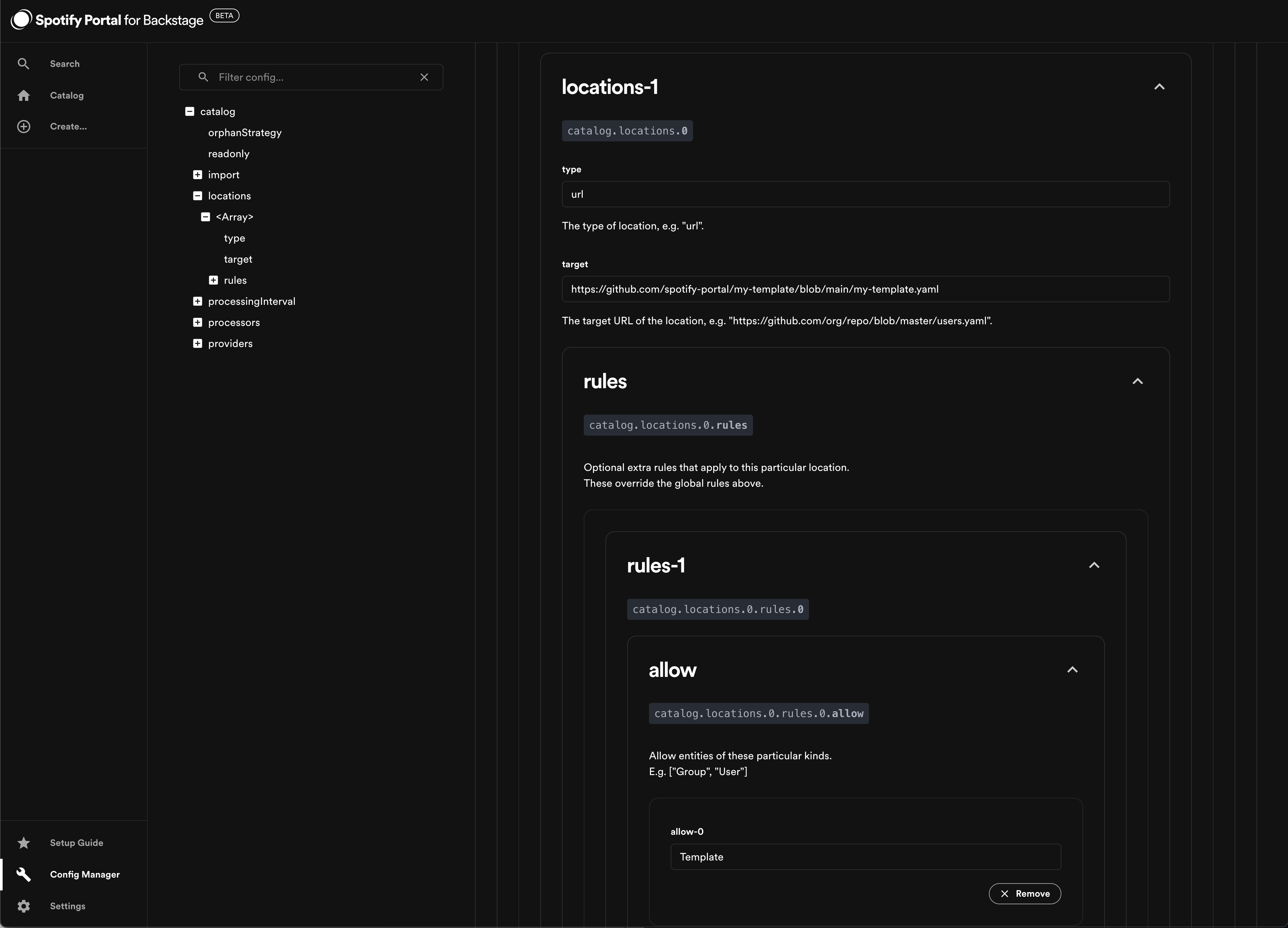The image size is (1288, 928).
Task: Expand the providers tree node
Action: [198, 343]
